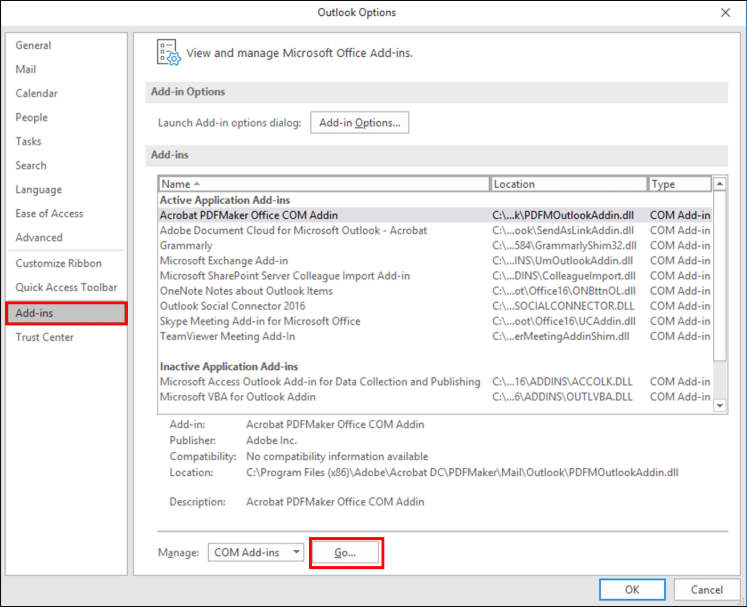Screen dimensions: 747x607
Task: Select Skype Meeting Add-in for Microsoft Office
Action: pyautogui.click(x=435, y=322)
